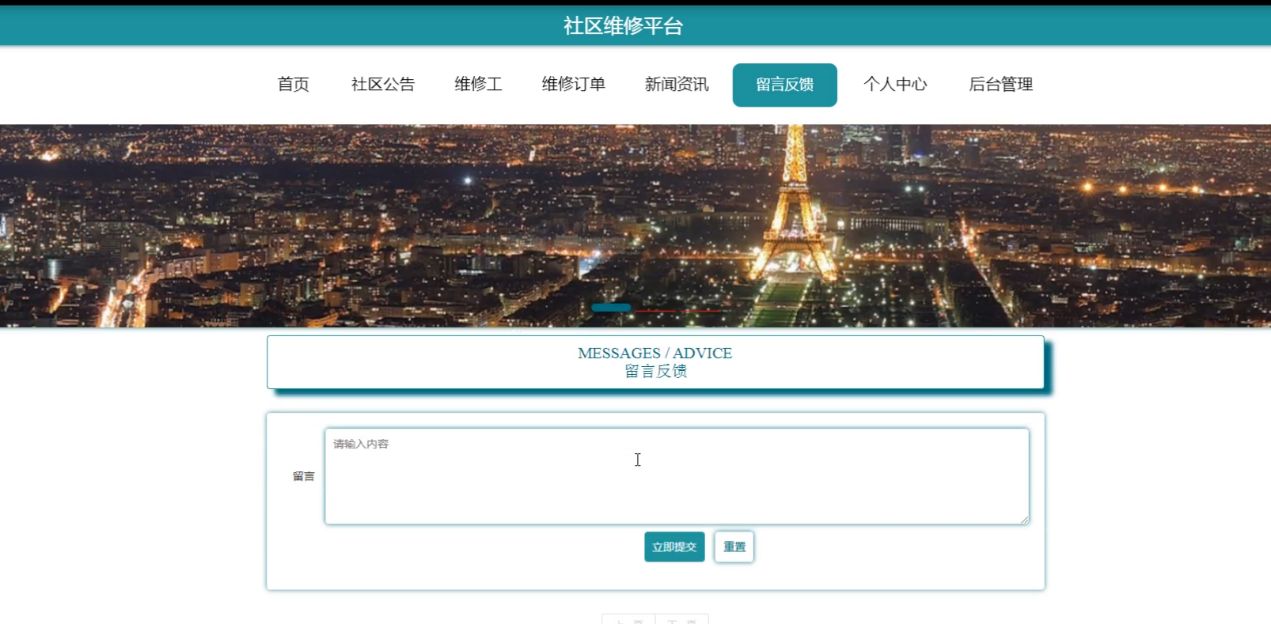Focus the 留言 message text area

(677, 476)
